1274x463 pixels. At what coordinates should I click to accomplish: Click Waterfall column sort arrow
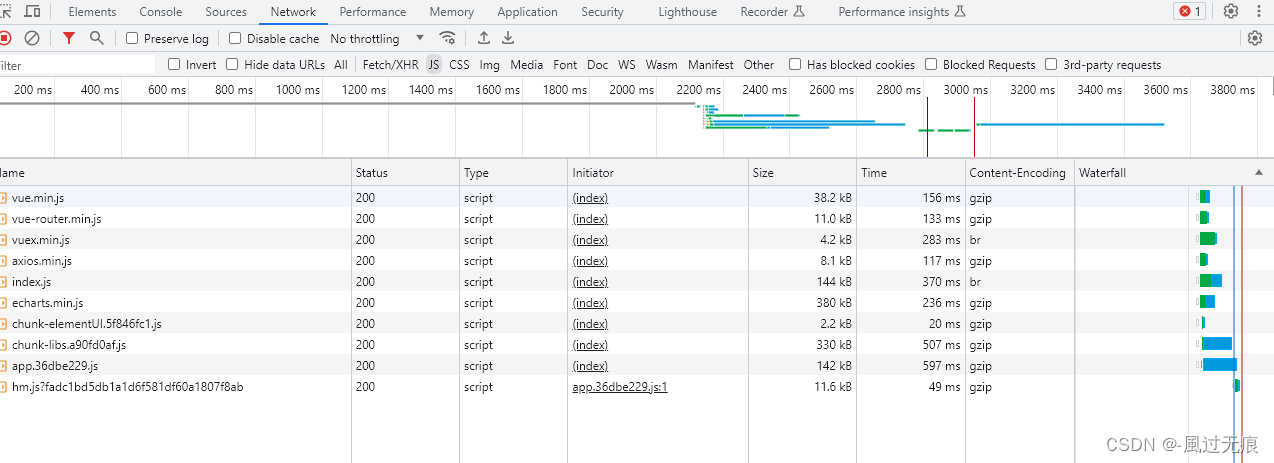point(1257,173)
